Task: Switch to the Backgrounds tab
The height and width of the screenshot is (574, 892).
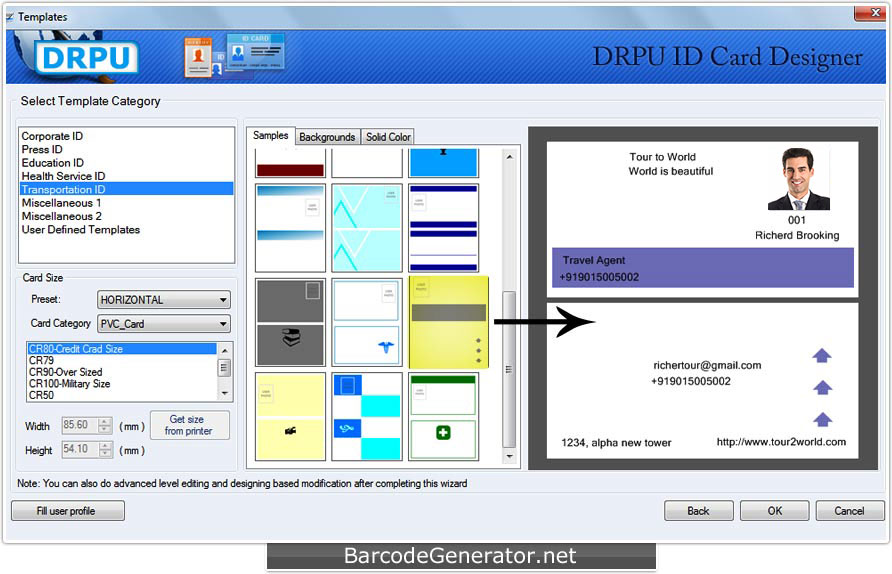Action: tap(327, 137)
